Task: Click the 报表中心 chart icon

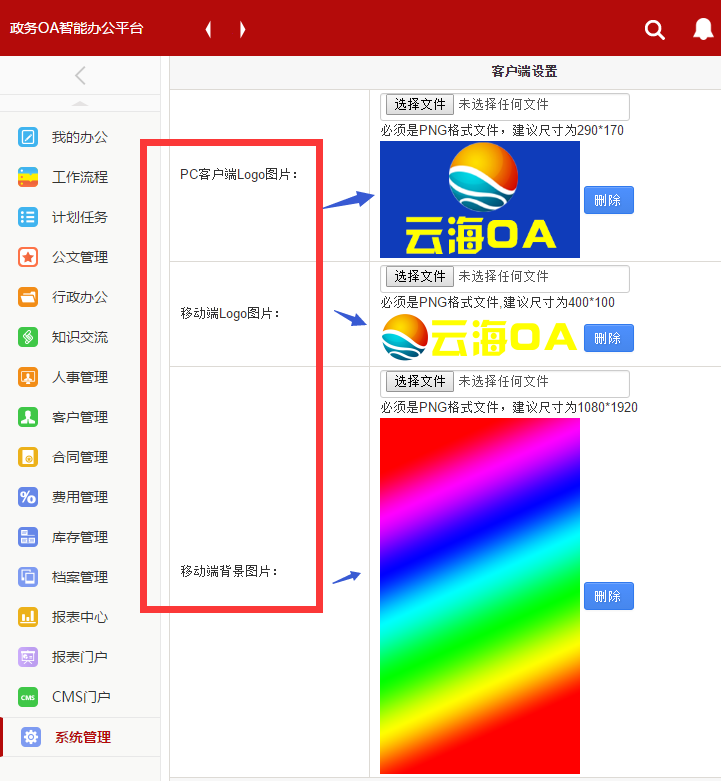Action: coord(28,617)
